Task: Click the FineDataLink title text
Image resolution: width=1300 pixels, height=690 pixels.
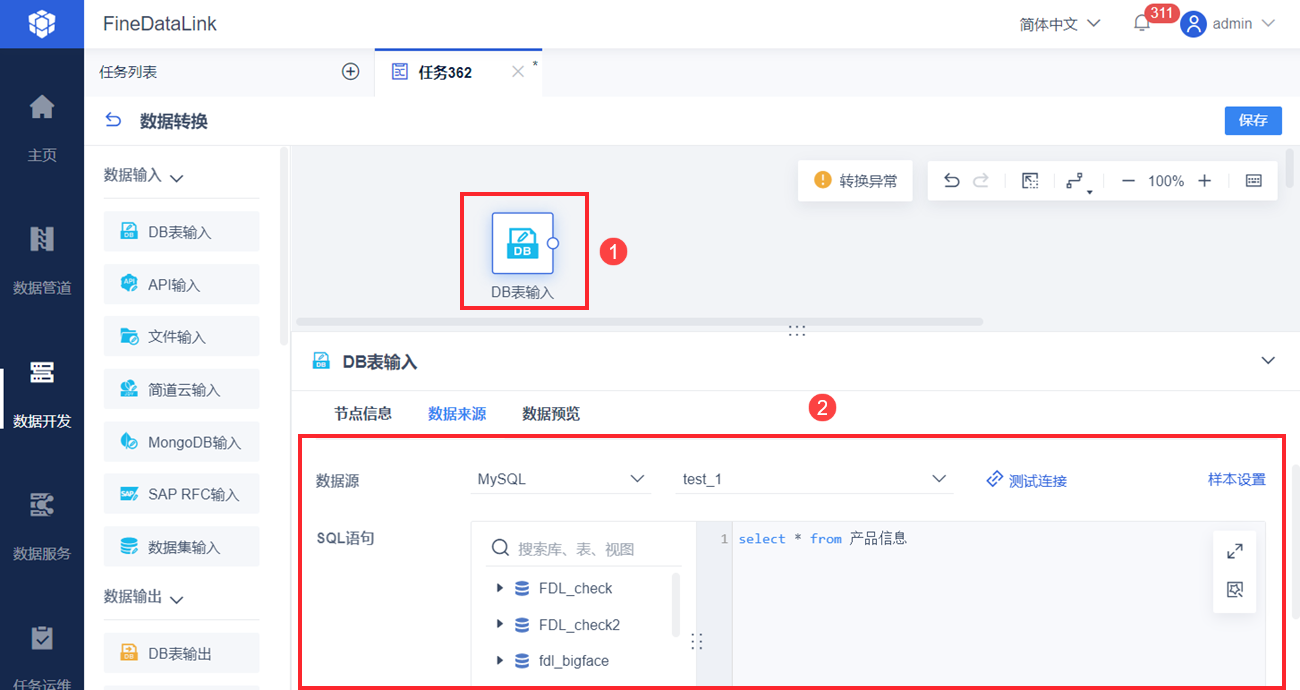Action: click(160, 23)
